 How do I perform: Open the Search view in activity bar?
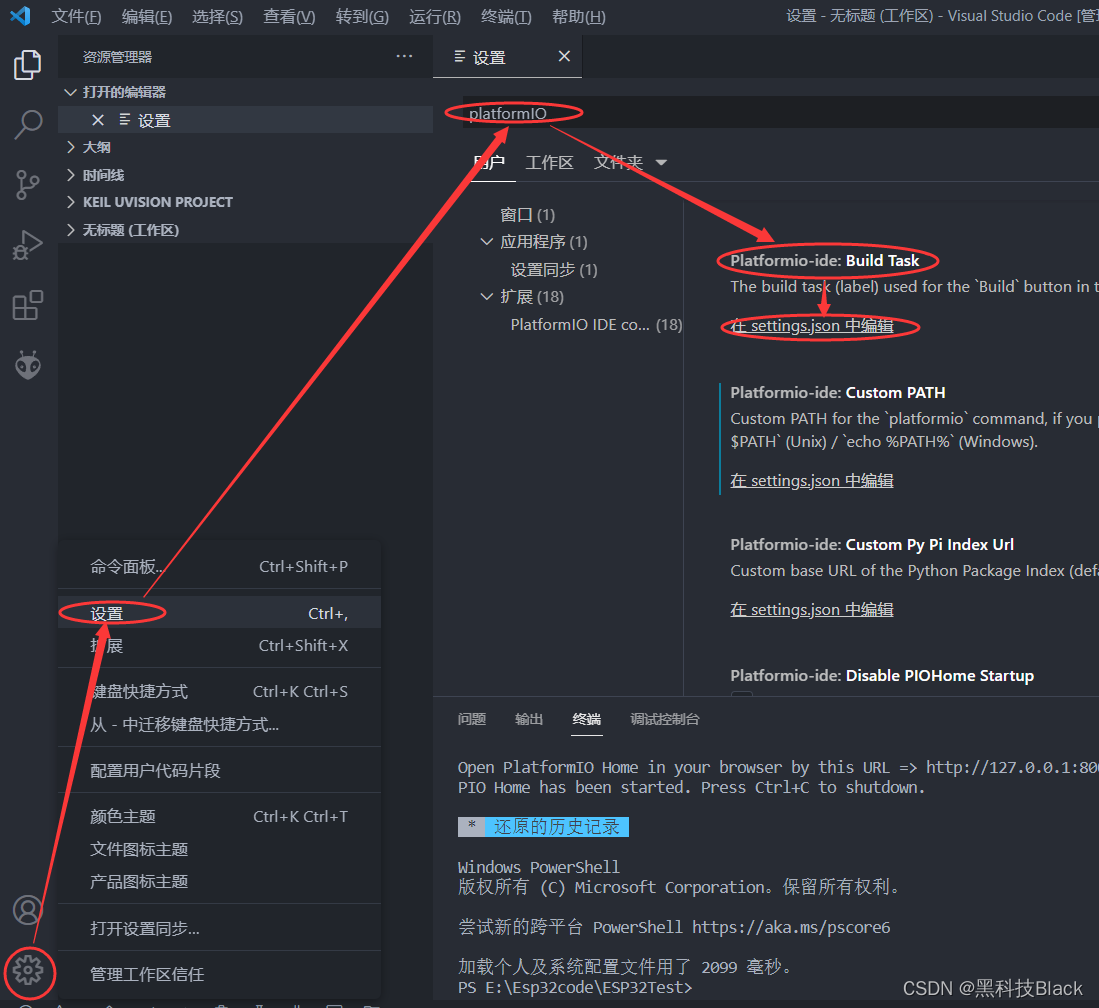[x=27, y=125]
